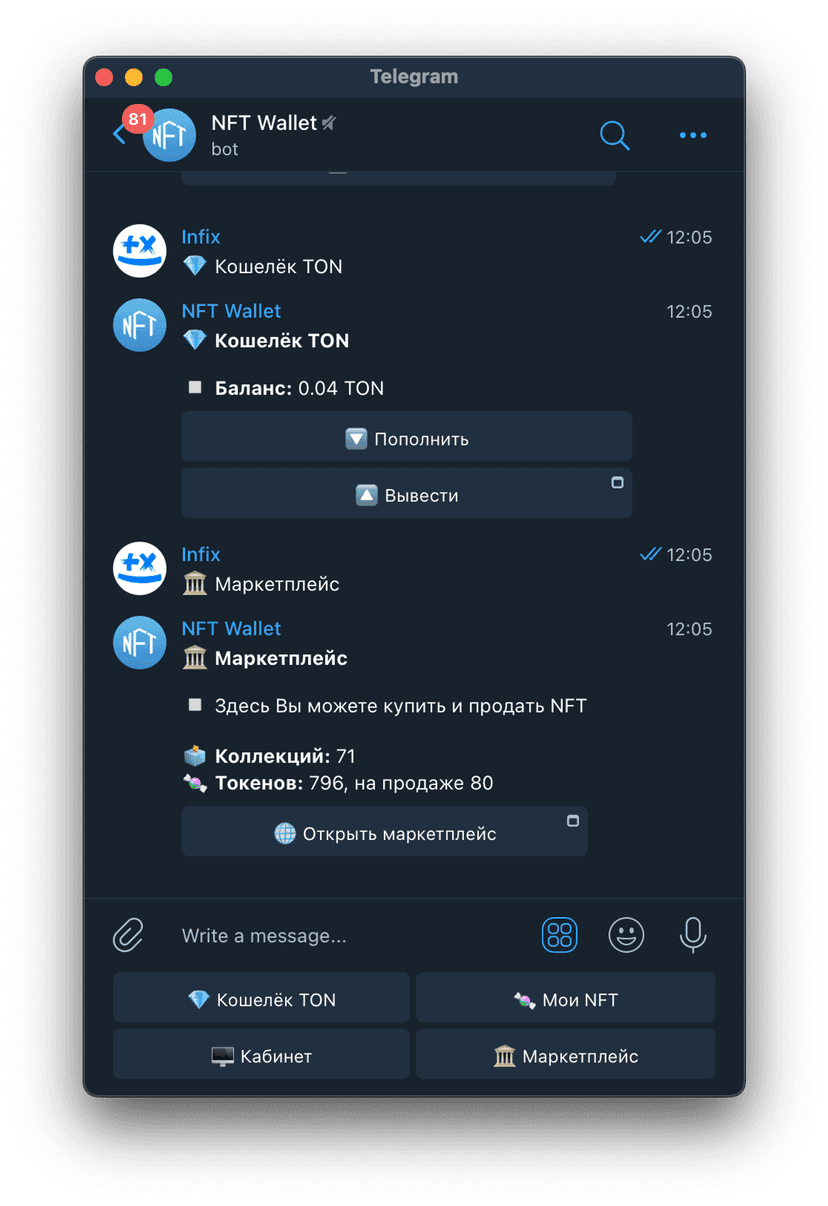Open chat search with magnifier icon
Screen dimensions: 828x1206
point(614,135)
